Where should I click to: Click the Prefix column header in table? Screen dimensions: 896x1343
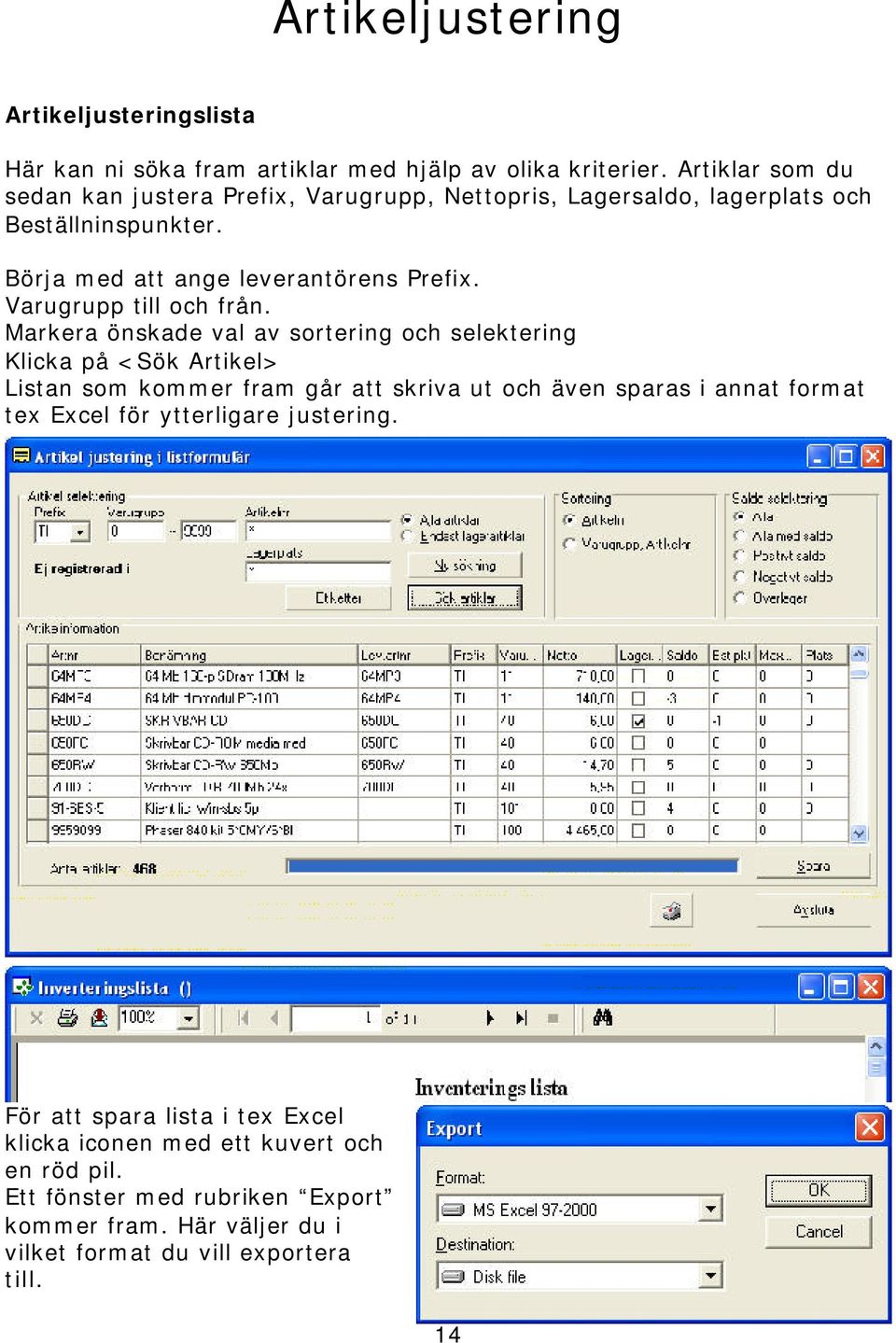[472, 655]
